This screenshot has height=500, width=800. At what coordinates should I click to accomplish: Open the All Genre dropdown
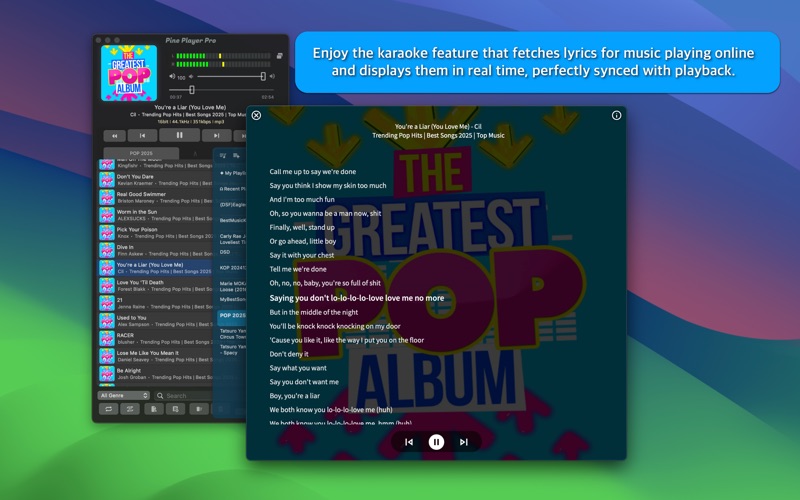point(123,395)
